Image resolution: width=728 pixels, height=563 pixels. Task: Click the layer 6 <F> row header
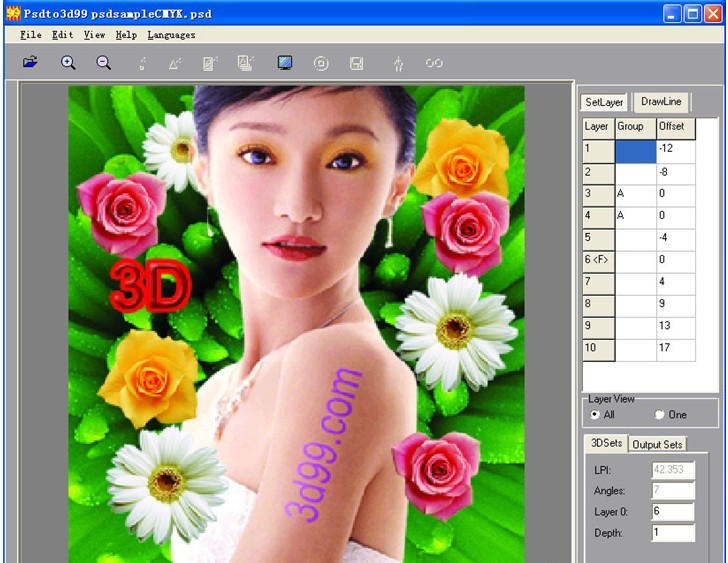pos(598,259)
